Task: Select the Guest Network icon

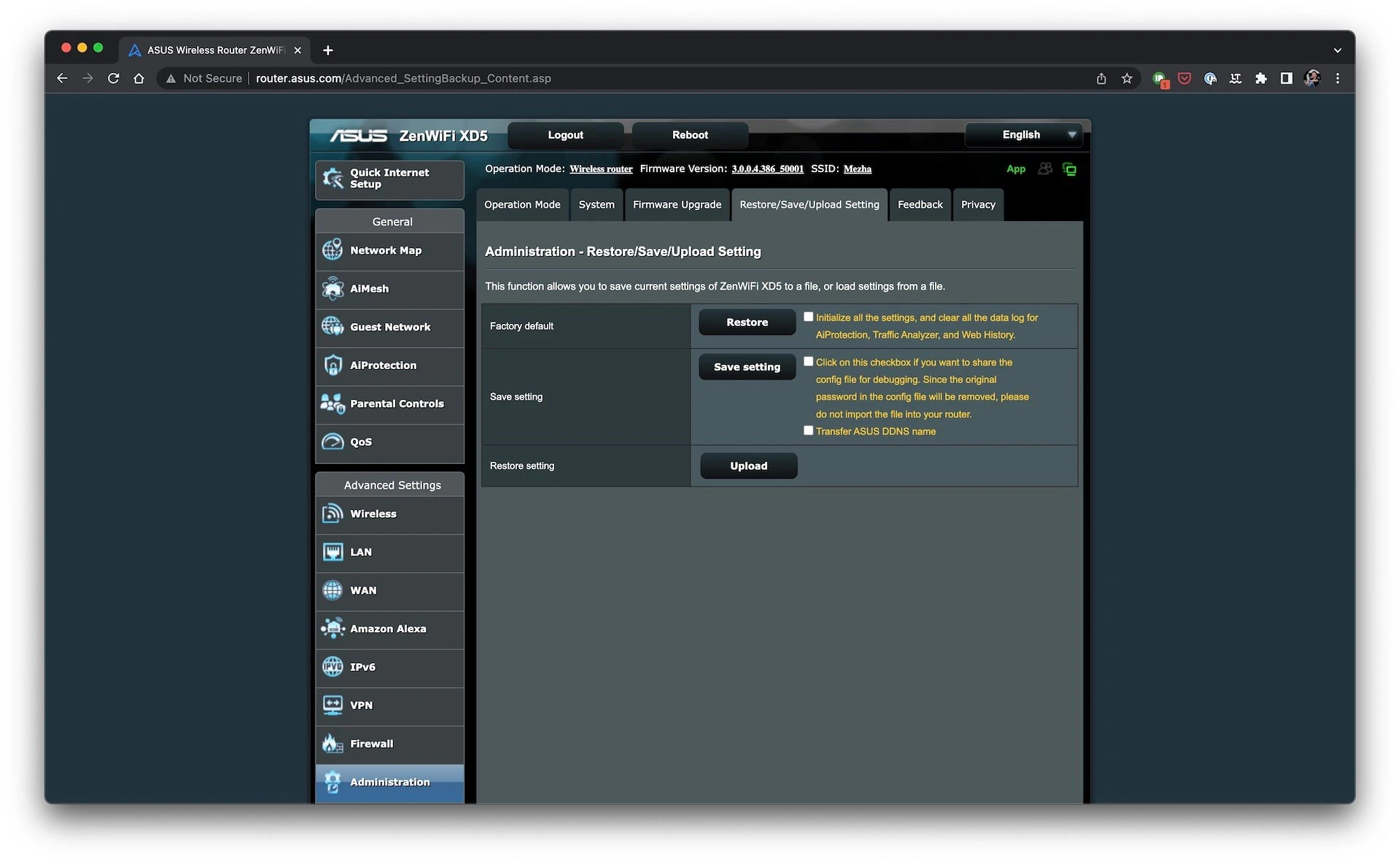Action: pos(332,327)
